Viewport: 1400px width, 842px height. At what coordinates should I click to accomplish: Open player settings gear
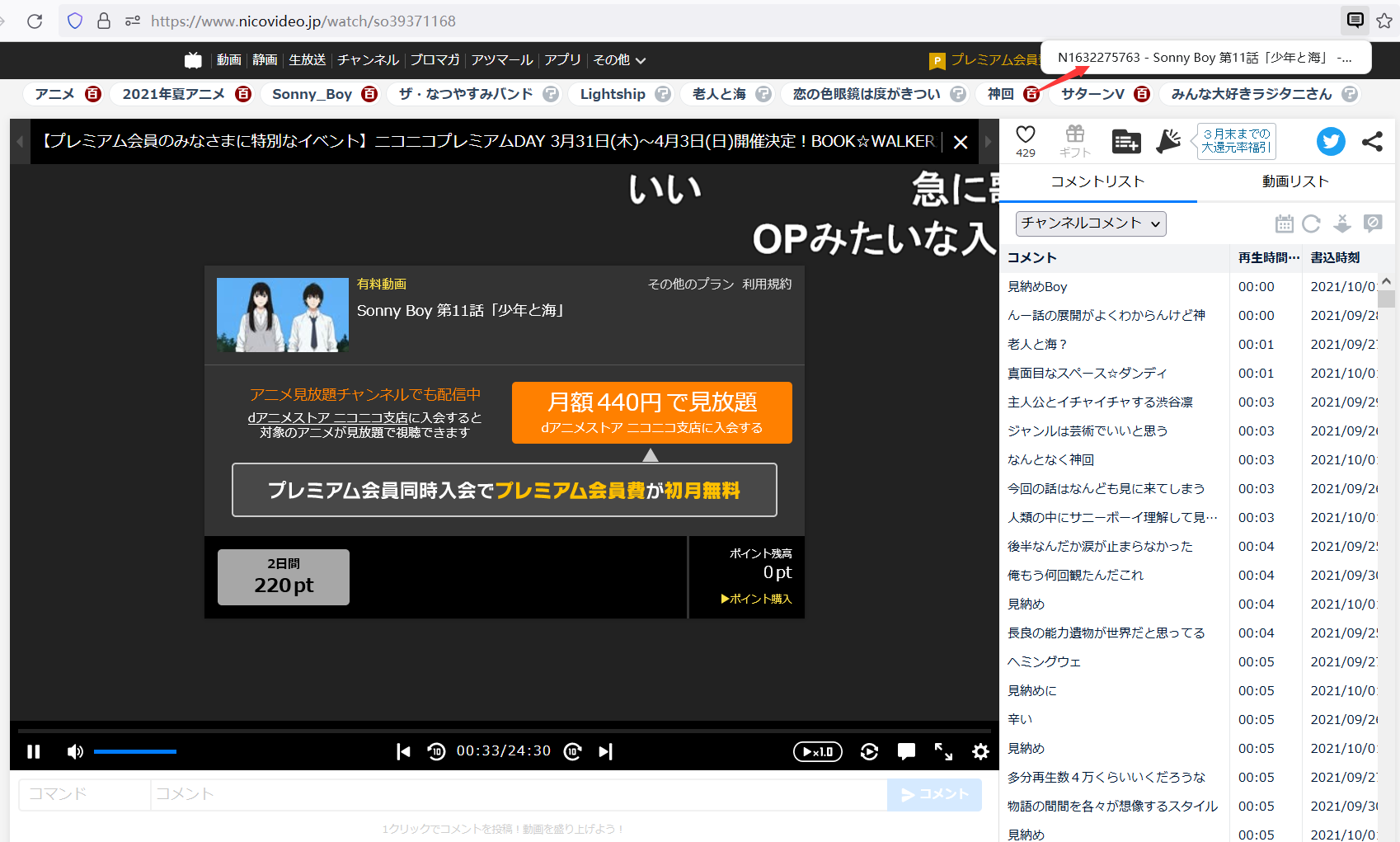tap(980, 751)
